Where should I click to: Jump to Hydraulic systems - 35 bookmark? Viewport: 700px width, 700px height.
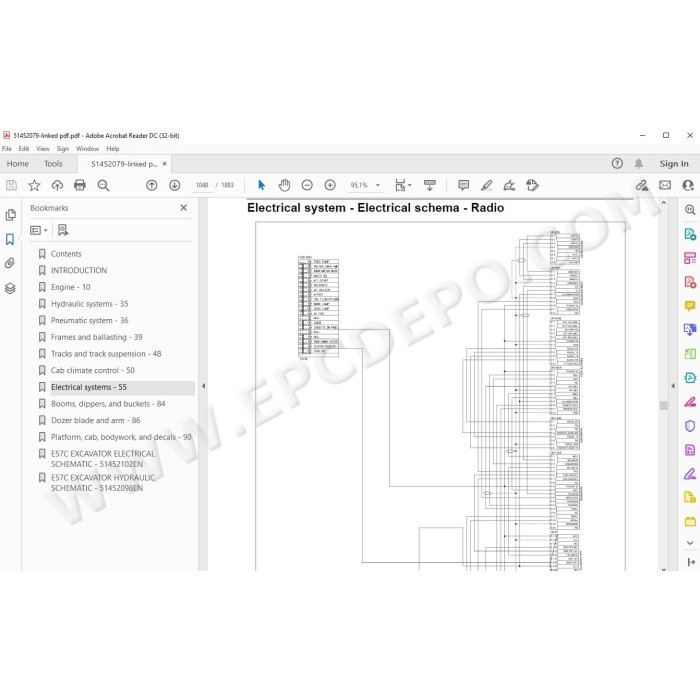pos(89,304)
